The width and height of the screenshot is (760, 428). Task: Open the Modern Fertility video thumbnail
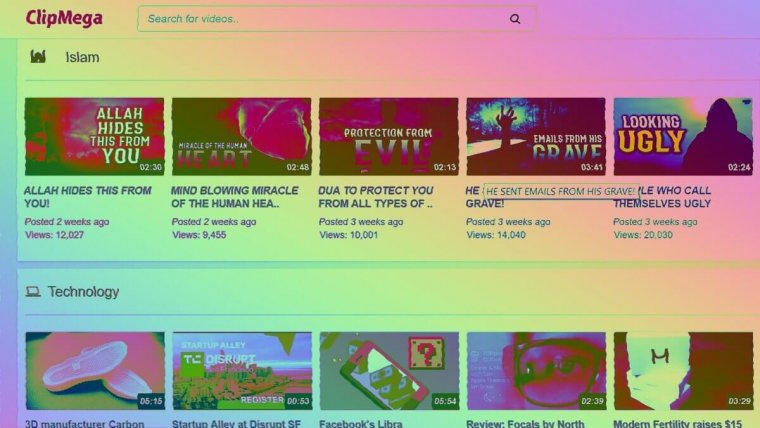(682, 370)
